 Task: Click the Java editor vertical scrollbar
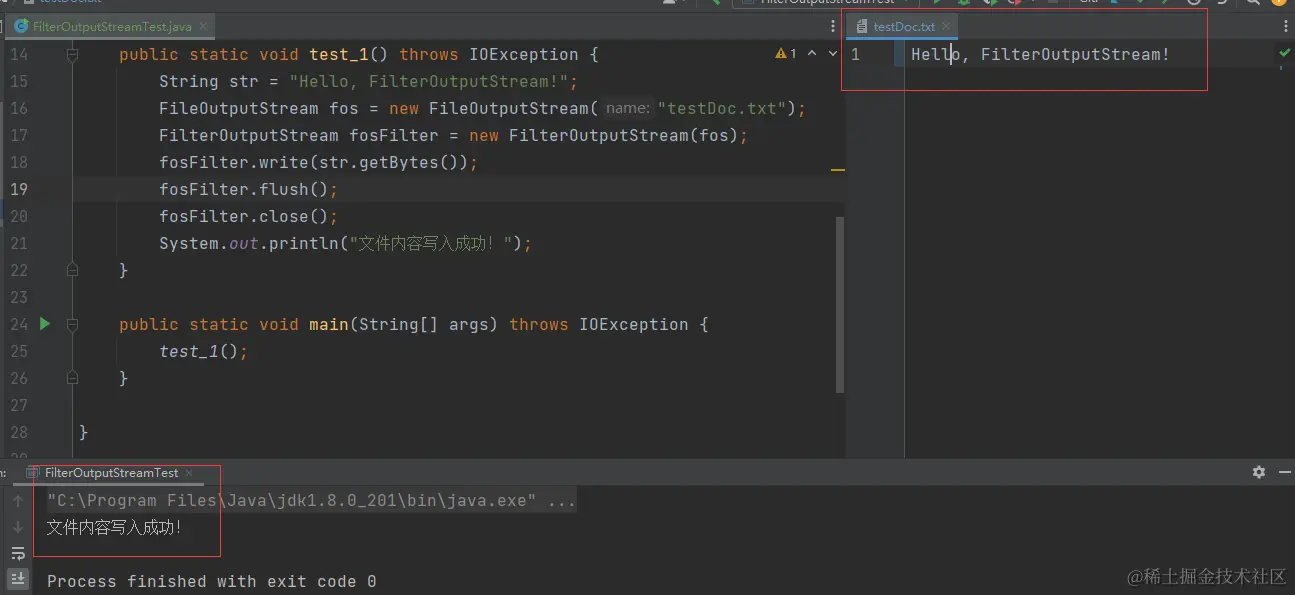coord(840,305)
